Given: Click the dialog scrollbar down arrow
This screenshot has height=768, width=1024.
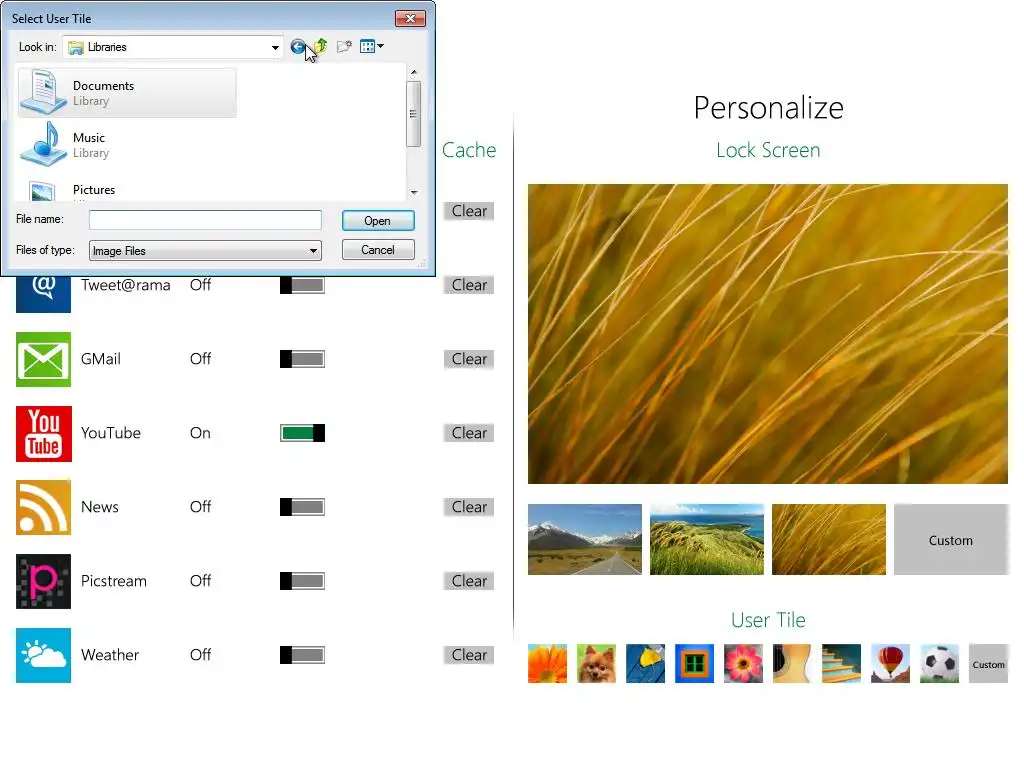Looking at the screenshot, I should click(413, 192).
